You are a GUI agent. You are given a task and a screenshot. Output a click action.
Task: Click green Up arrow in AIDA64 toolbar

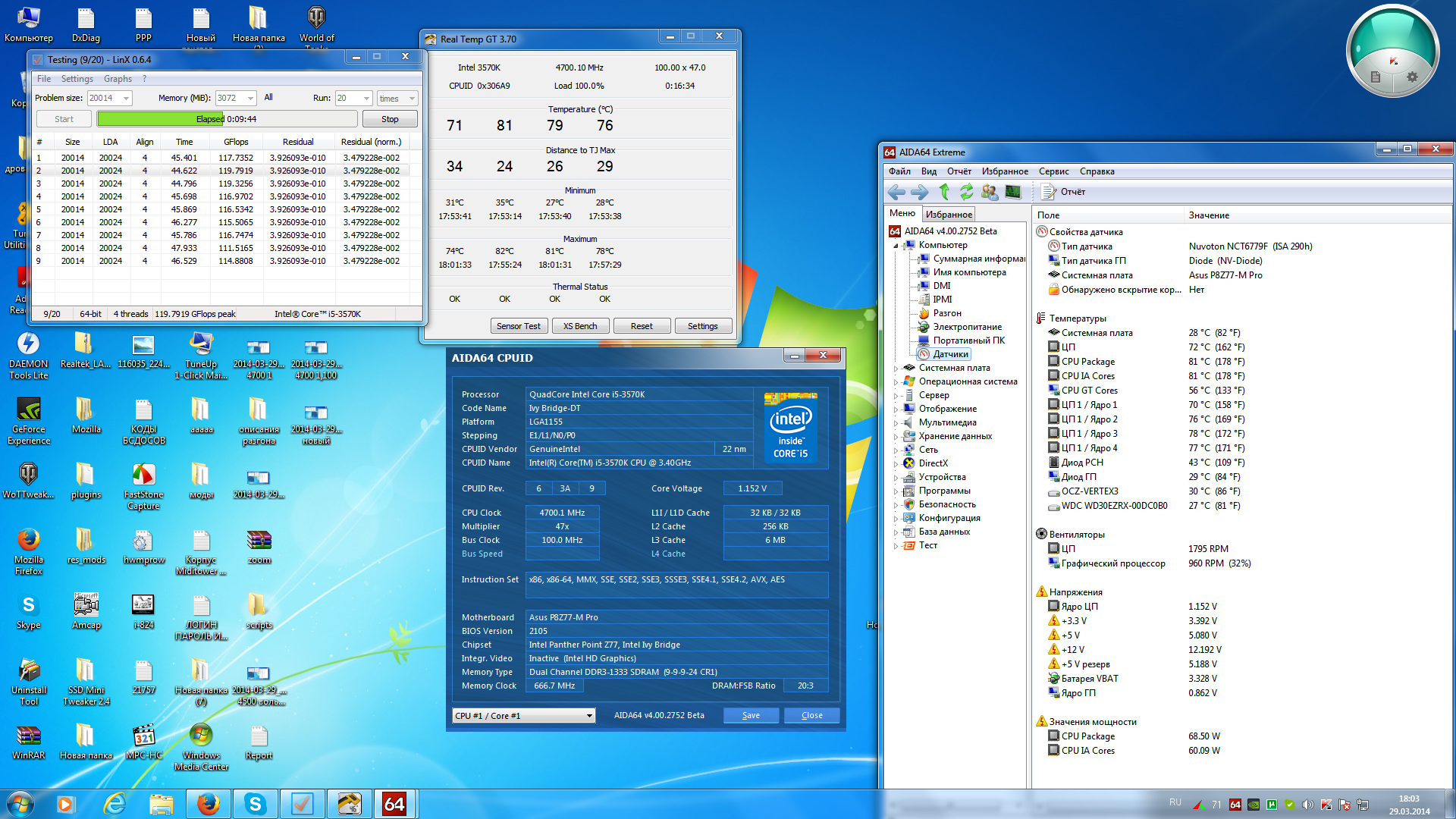944,192
